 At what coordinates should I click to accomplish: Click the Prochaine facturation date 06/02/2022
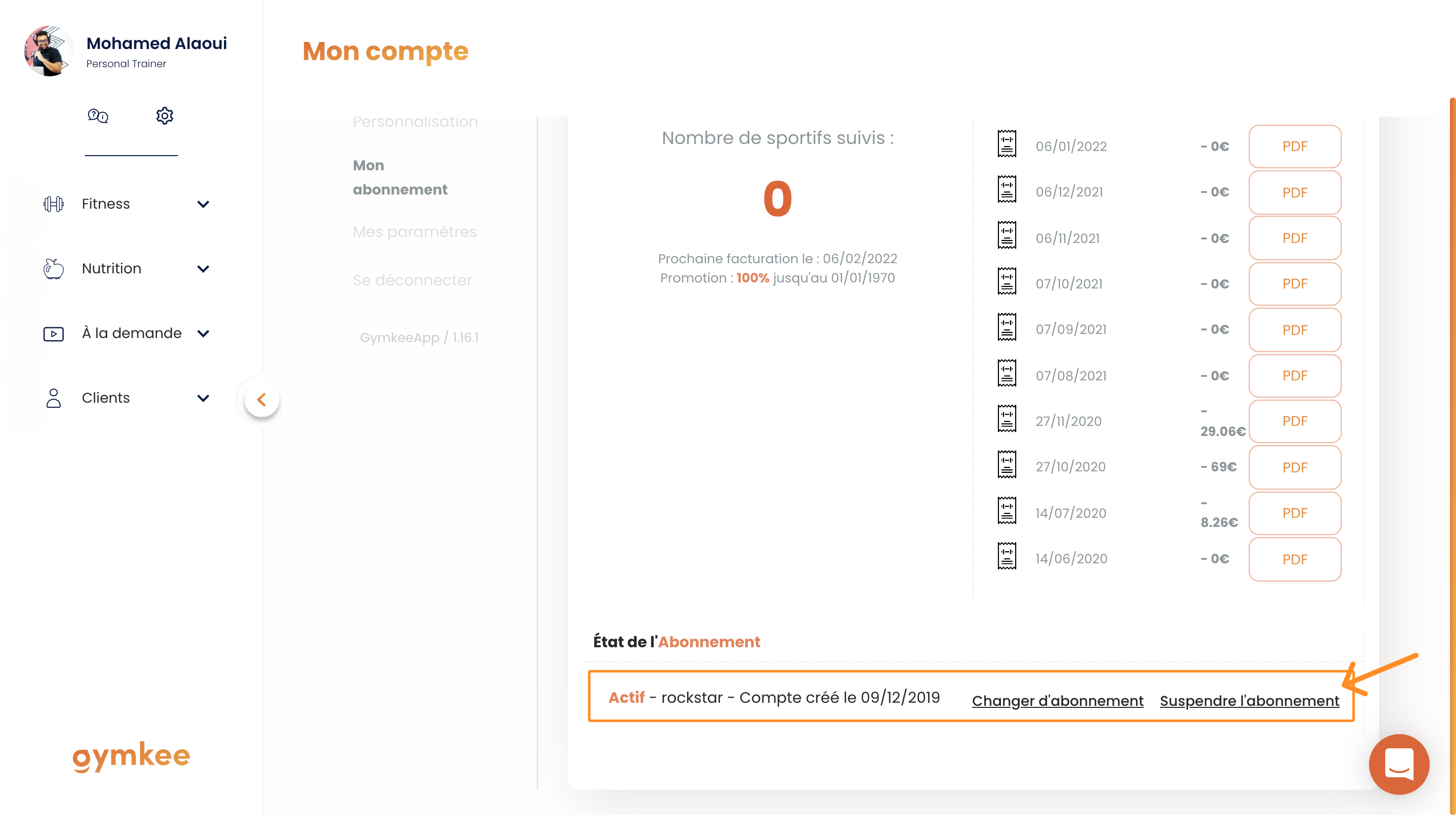pos(859,259)
